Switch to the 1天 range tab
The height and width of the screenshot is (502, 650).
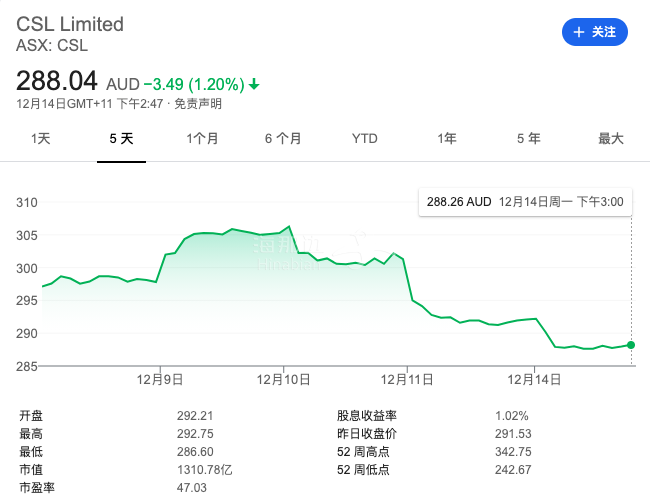coord(41,138)
